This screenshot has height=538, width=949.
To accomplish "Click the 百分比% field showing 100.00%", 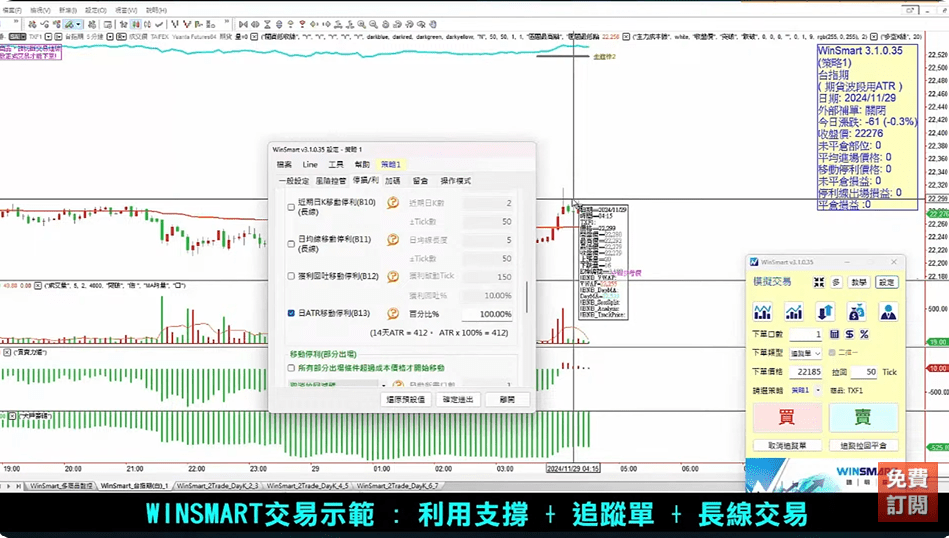I will (488, 314).
